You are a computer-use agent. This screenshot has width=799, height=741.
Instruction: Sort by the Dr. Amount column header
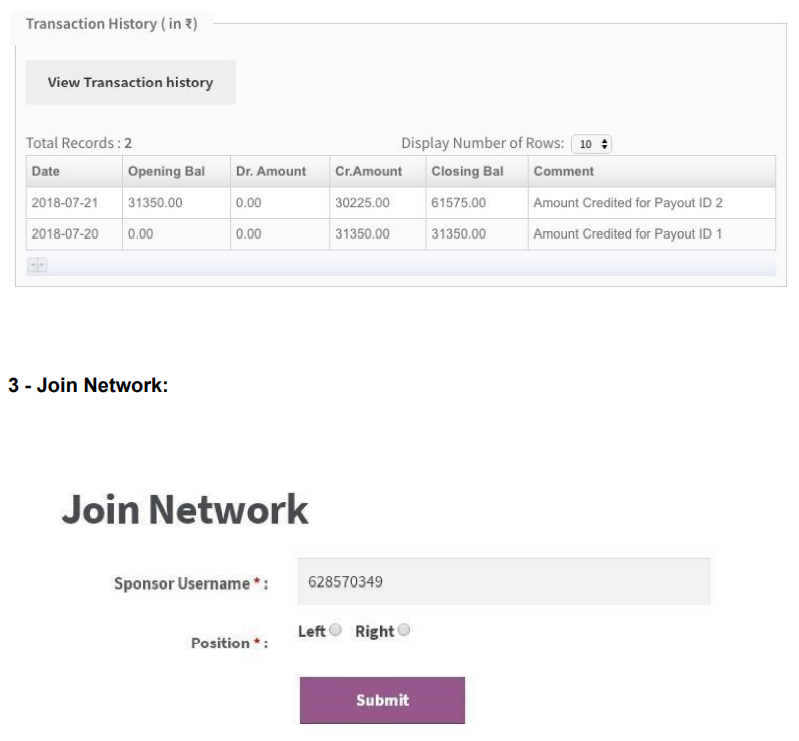click(x=280, y=171)
